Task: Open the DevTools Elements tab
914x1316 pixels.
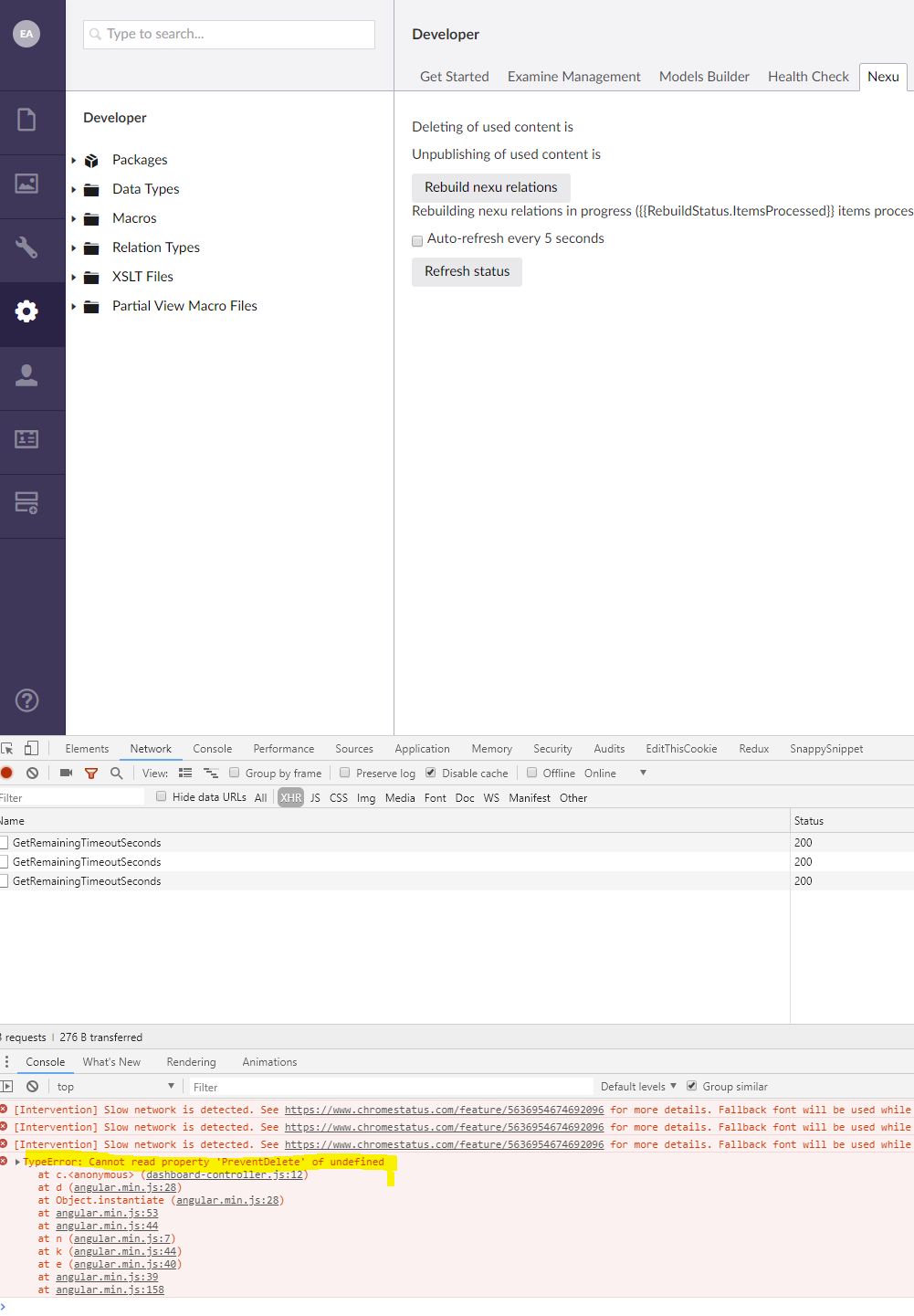Action: (87, 748)
